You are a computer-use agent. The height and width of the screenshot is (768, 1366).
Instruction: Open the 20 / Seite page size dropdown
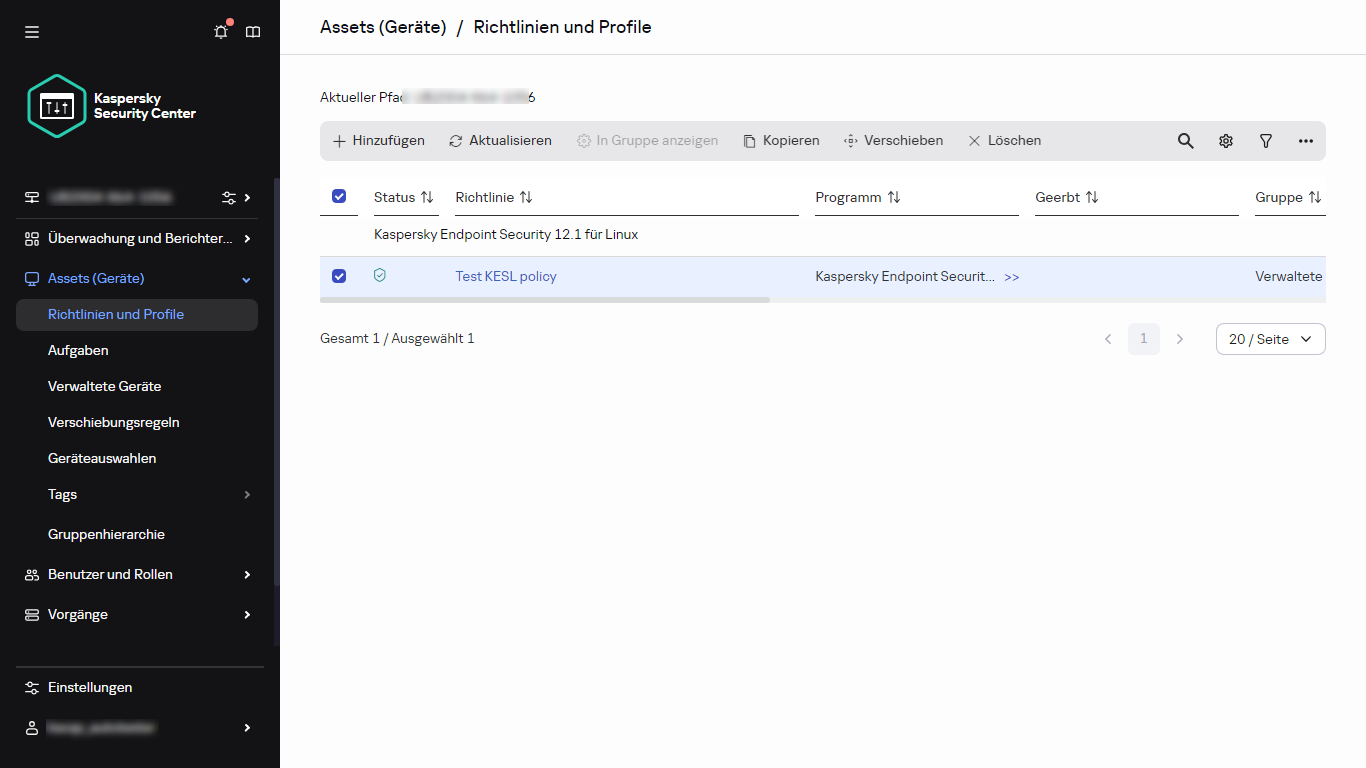pos(1270,339)
